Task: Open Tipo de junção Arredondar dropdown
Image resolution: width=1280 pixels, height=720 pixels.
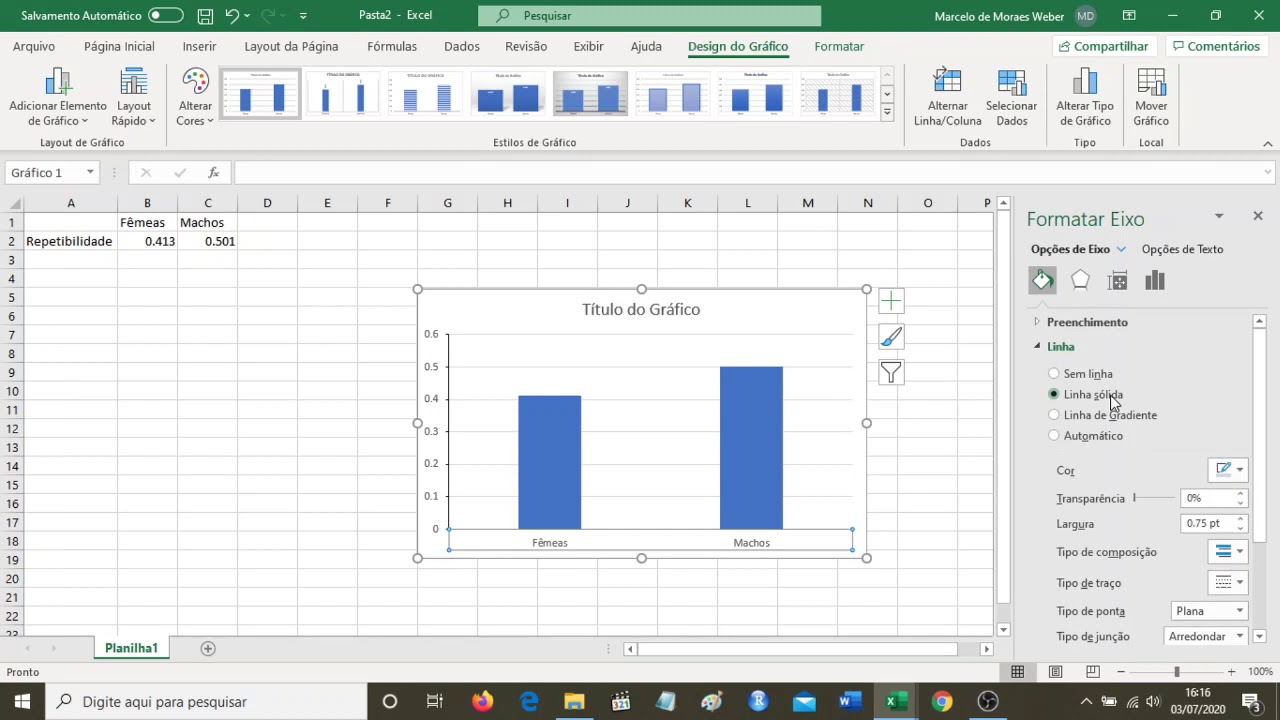Action: (x=1206, y=636)
